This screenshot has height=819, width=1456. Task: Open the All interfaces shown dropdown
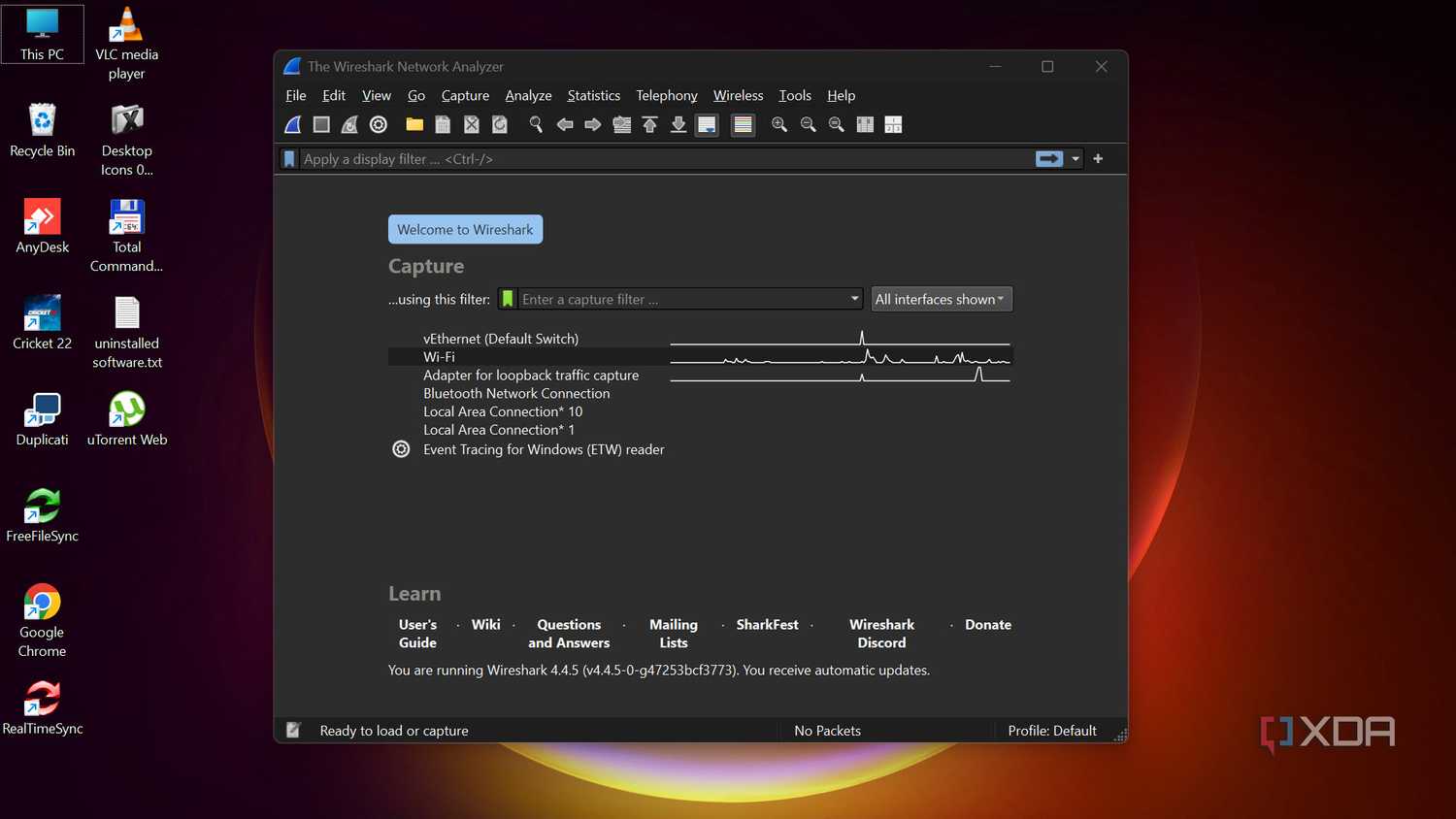click(x=941, y=299)
